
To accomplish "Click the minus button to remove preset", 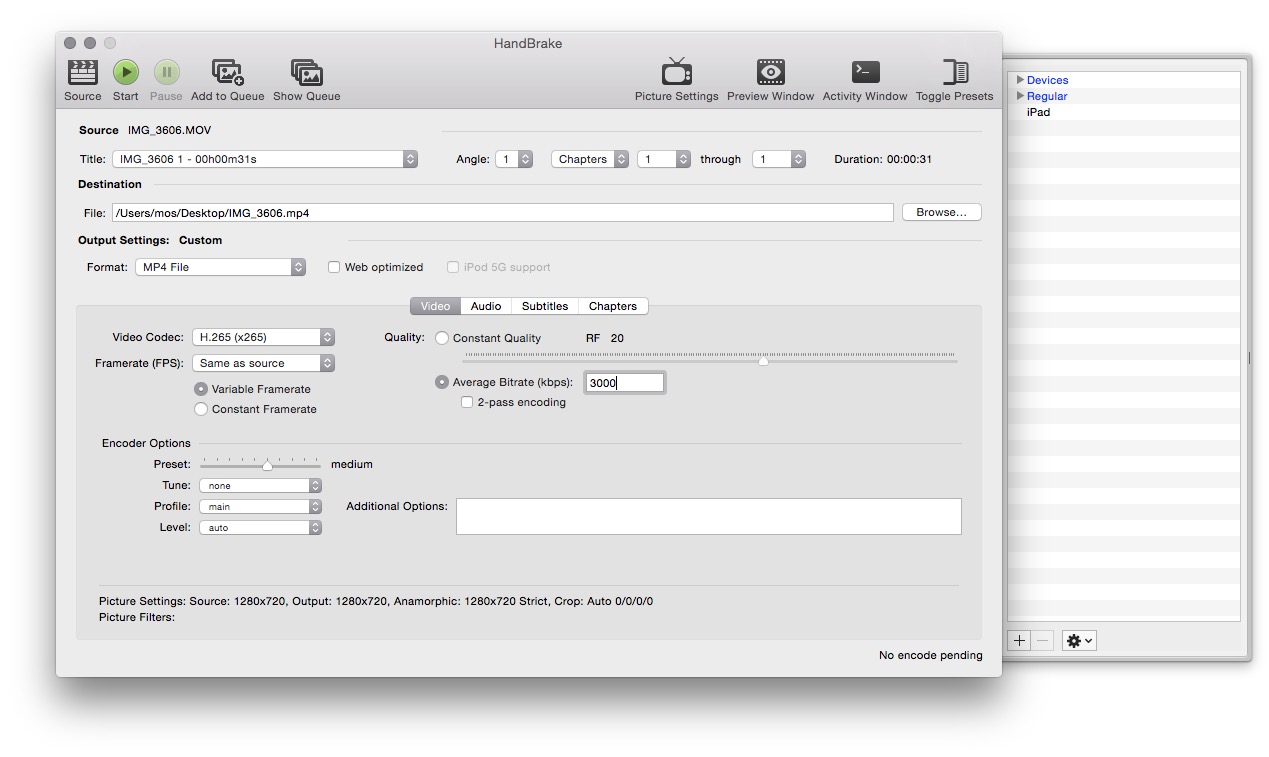I will pyautogui.click(x=1042, y=641).
